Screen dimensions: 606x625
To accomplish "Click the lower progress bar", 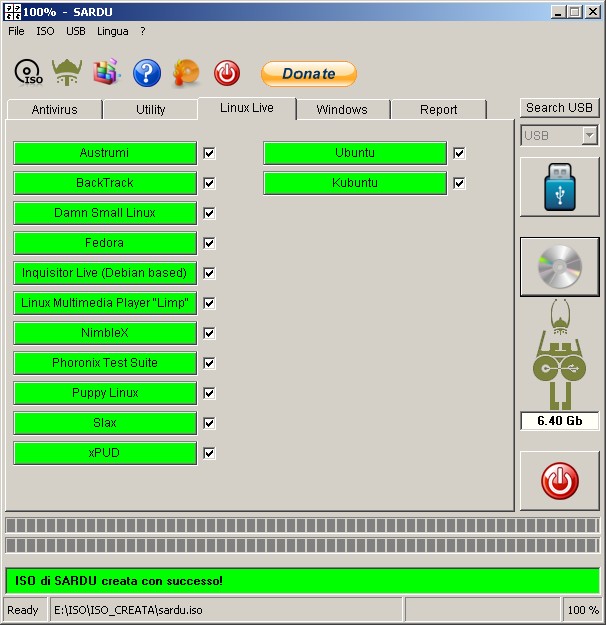I will [x=303, y=545].
